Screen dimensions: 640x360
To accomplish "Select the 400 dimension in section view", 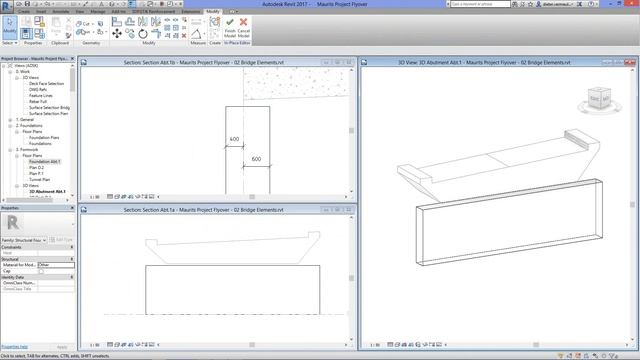I will [x=234, y=139].
